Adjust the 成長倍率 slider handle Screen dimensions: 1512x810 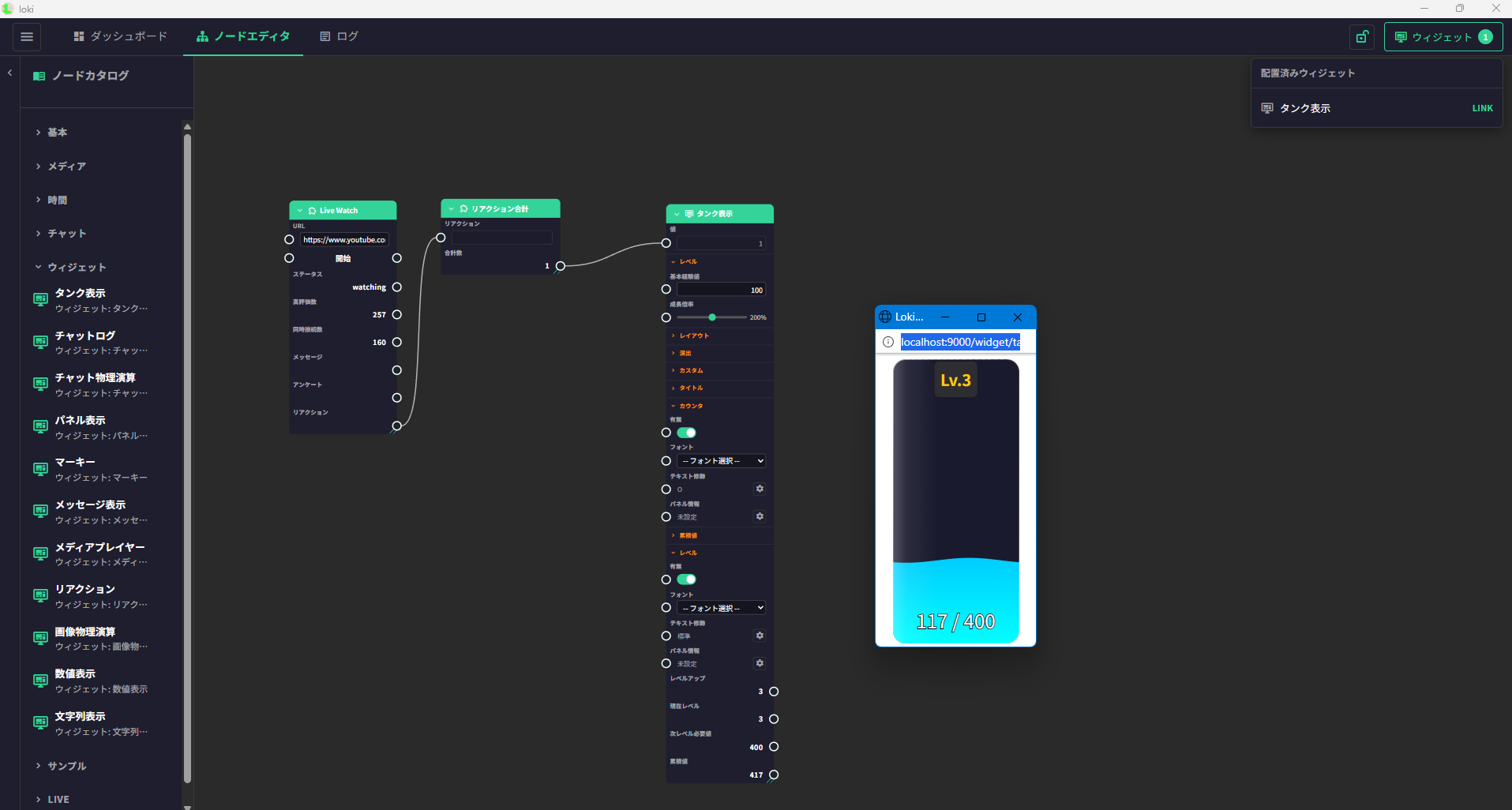712,317
